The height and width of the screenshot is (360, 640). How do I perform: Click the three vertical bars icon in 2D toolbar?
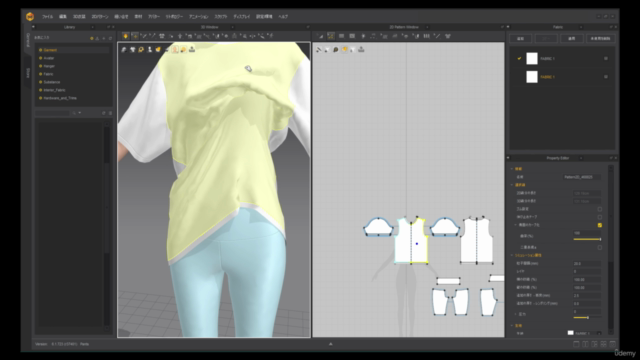[427, 36]
